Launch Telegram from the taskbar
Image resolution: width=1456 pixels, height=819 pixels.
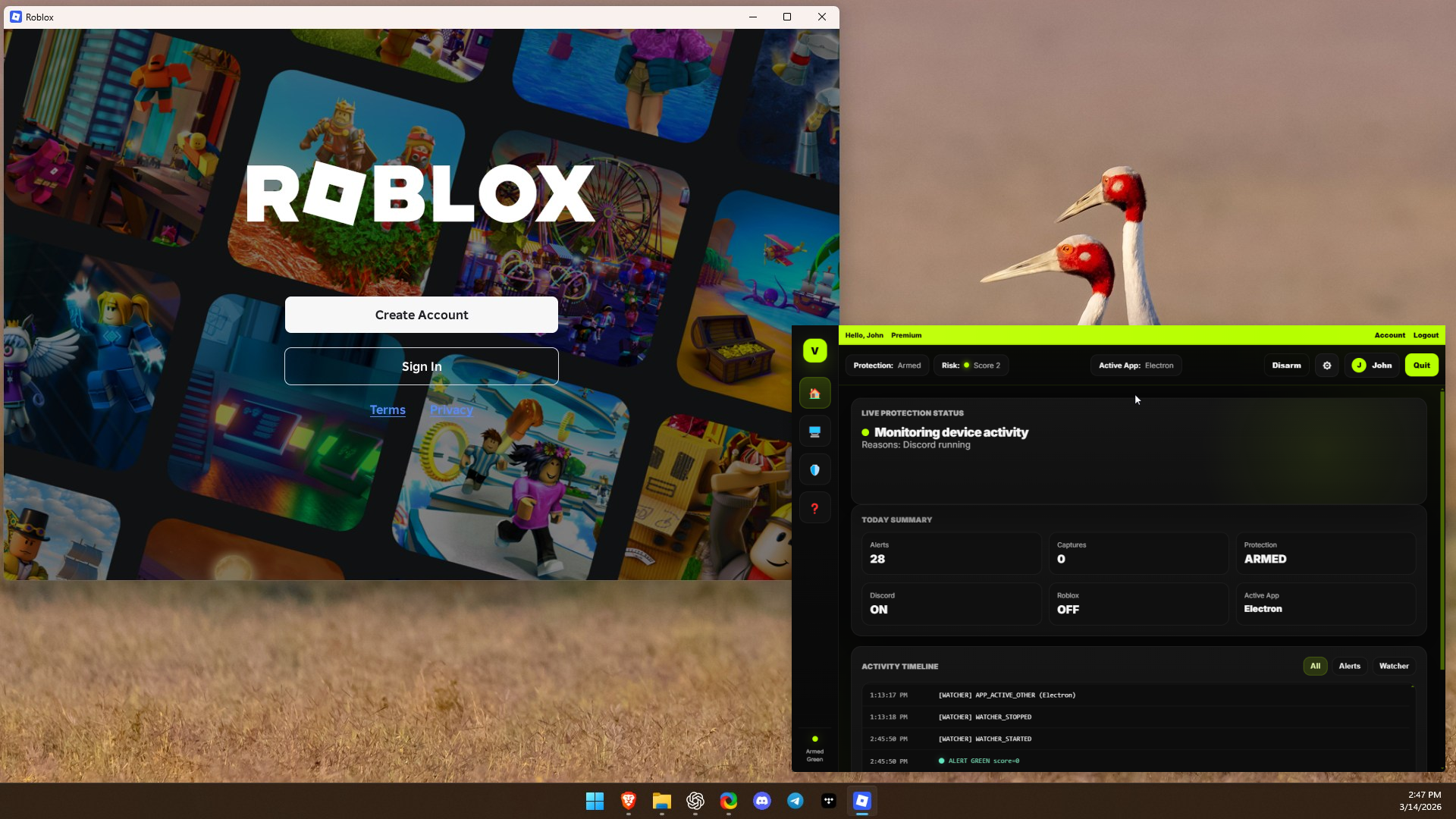coord(795,801)
